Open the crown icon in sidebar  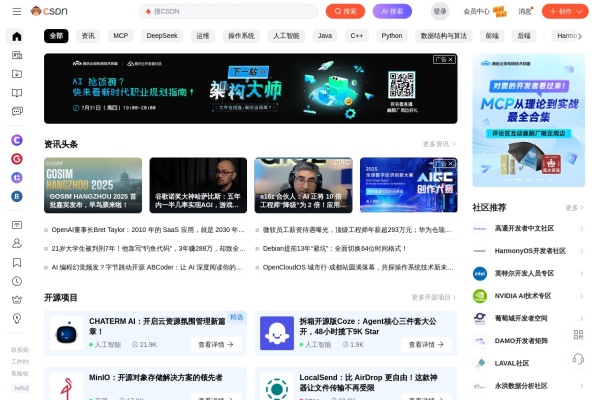click(x=17, y=300)
